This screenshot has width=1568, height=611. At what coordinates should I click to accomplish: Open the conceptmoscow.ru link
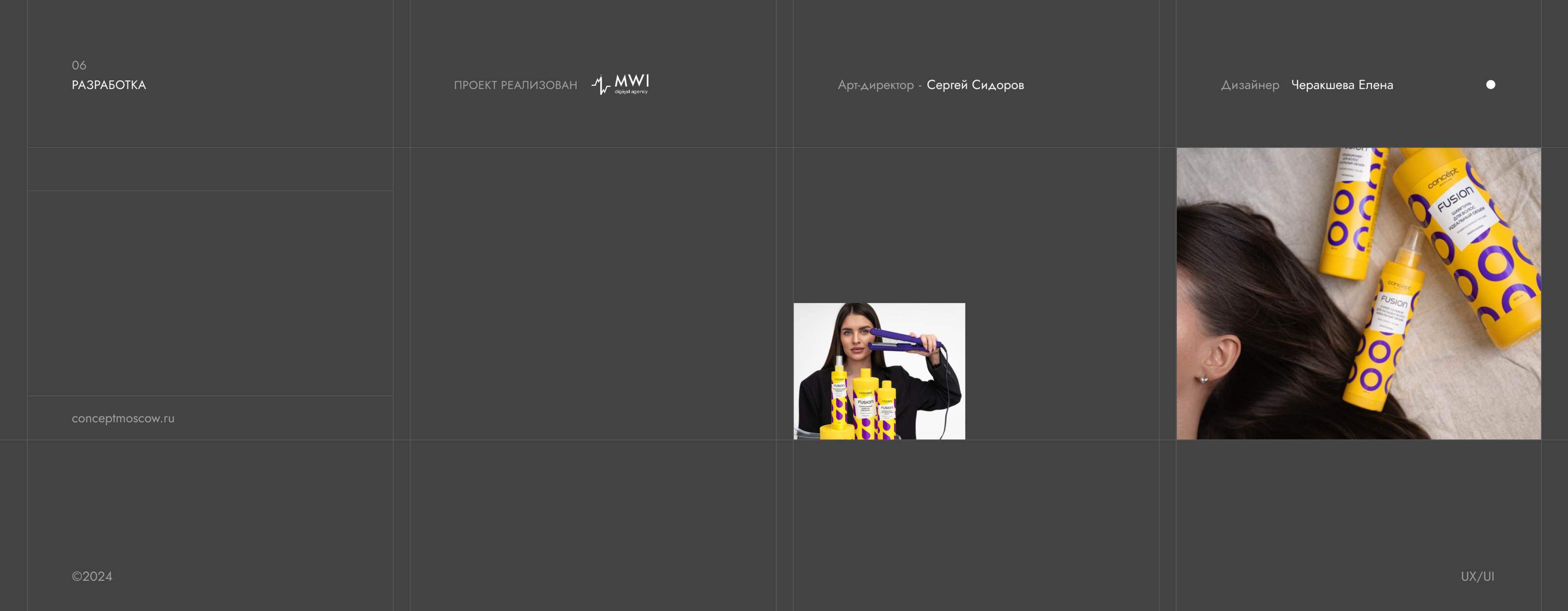(x=123, y=418)
